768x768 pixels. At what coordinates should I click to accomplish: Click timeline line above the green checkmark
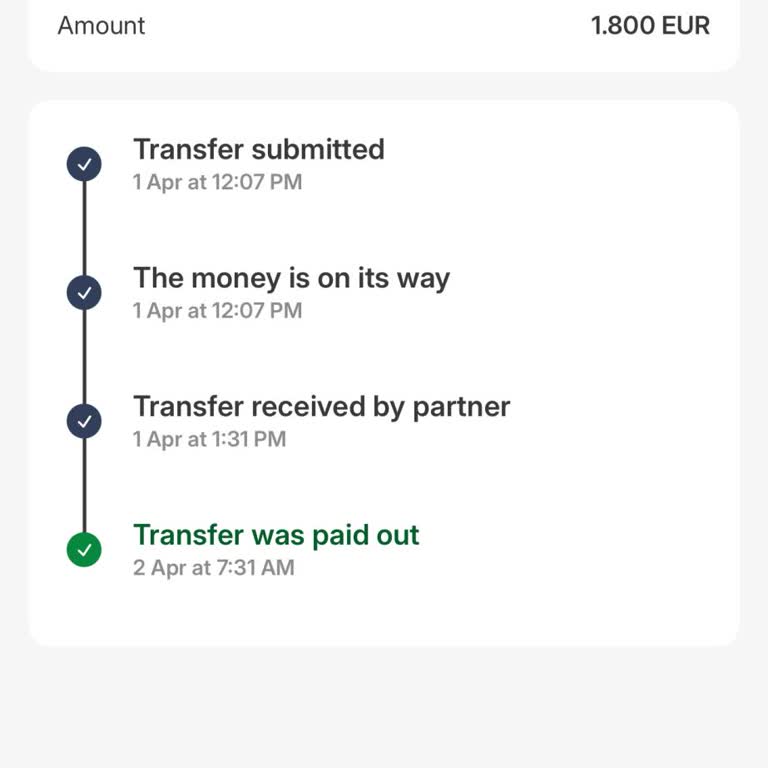pyautogui.click(x=84, y=485)
